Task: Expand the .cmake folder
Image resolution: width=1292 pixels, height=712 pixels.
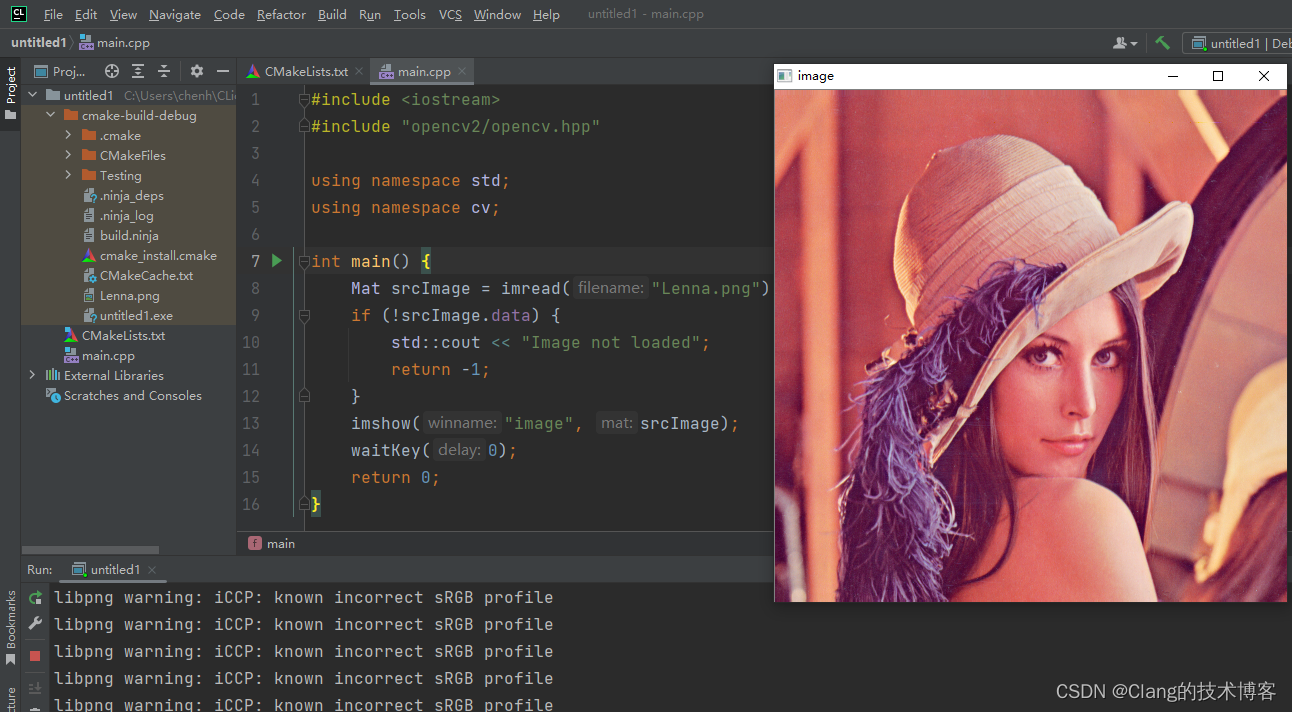Action: (68, 135)
